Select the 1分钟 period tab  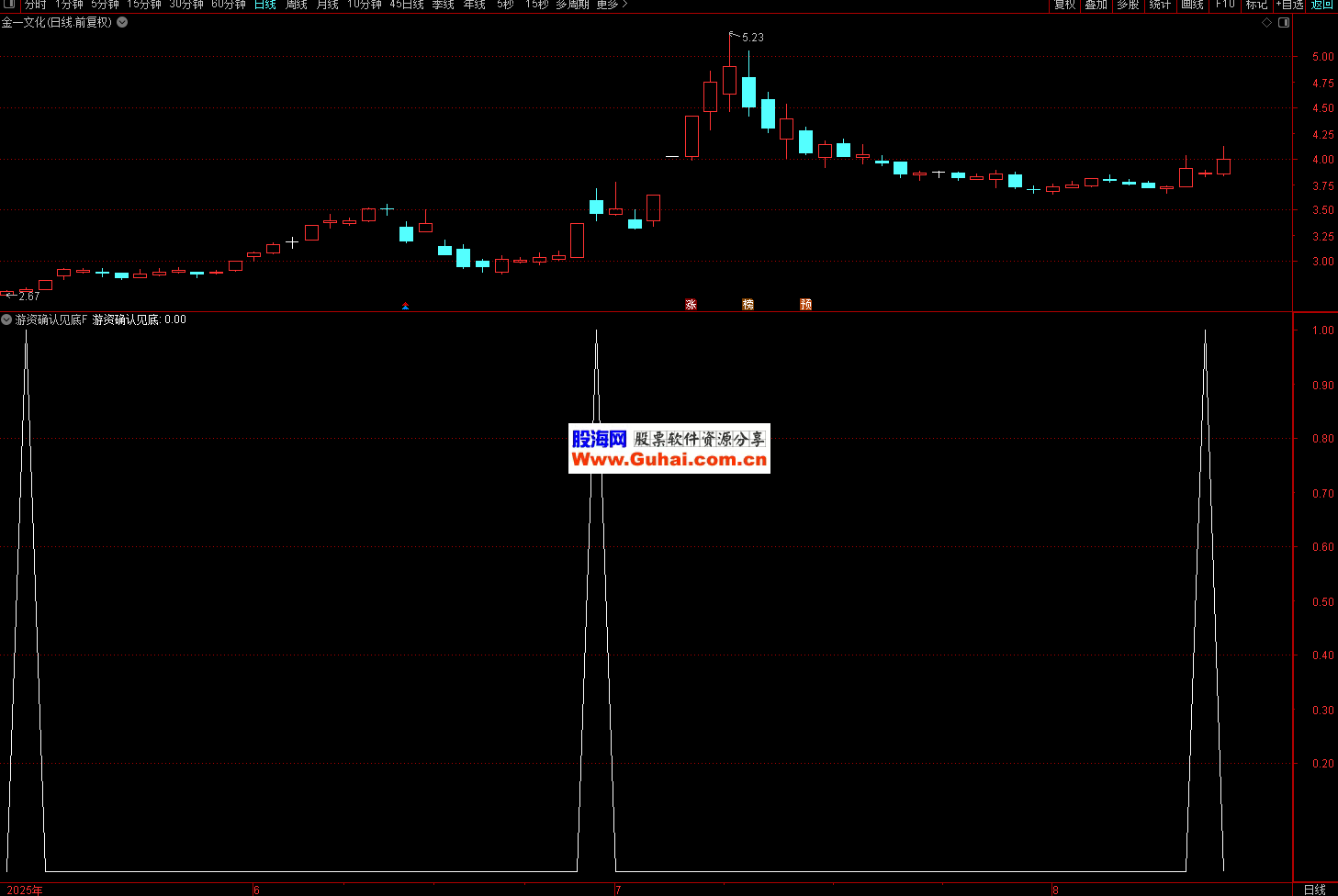click(69, 5)
